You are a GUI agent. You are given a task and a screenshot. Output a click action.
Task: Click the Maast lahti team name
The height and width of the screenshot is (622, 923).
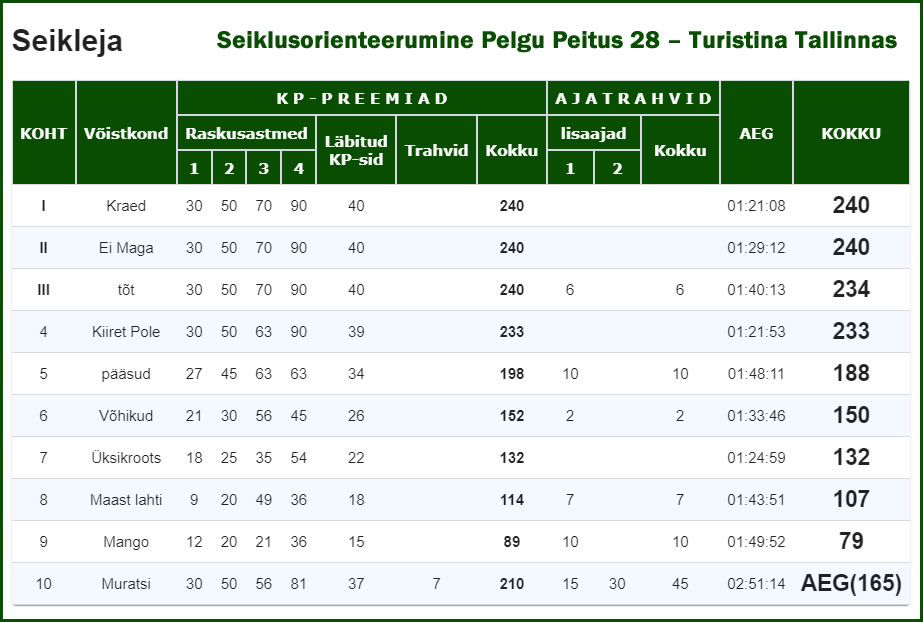[126, 500]
